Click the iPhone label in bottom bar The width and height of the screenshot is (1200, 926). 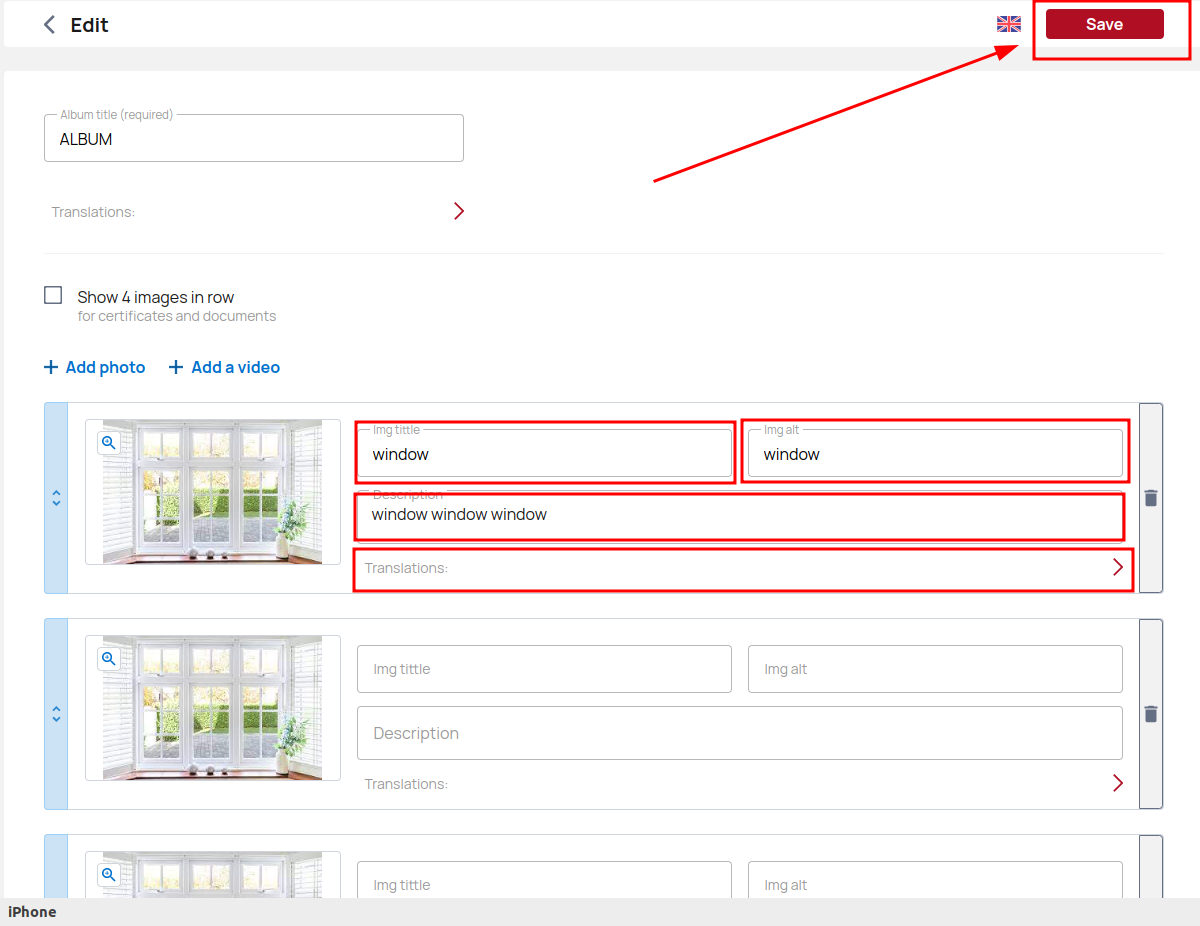coord(32,912)
